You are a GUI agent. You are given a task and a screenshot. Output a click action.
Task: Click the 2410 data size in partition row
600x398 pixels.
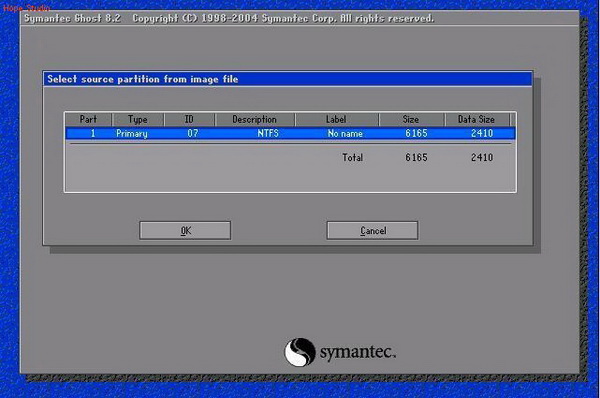482,133
